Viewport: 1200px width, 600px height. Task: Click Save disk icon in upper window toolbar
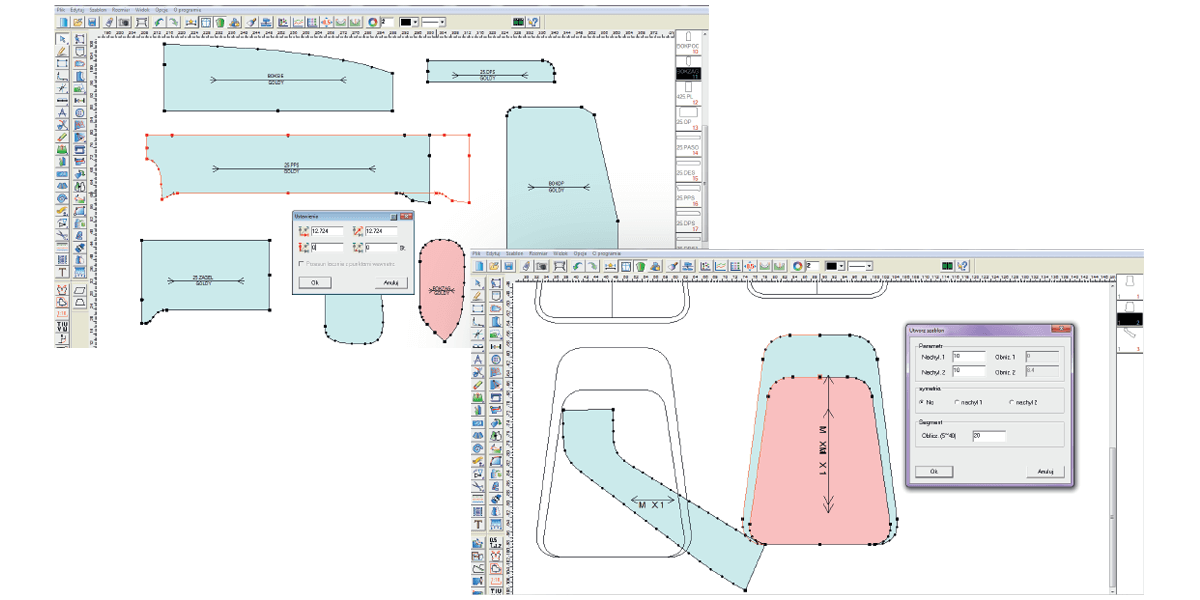point(91,21)
